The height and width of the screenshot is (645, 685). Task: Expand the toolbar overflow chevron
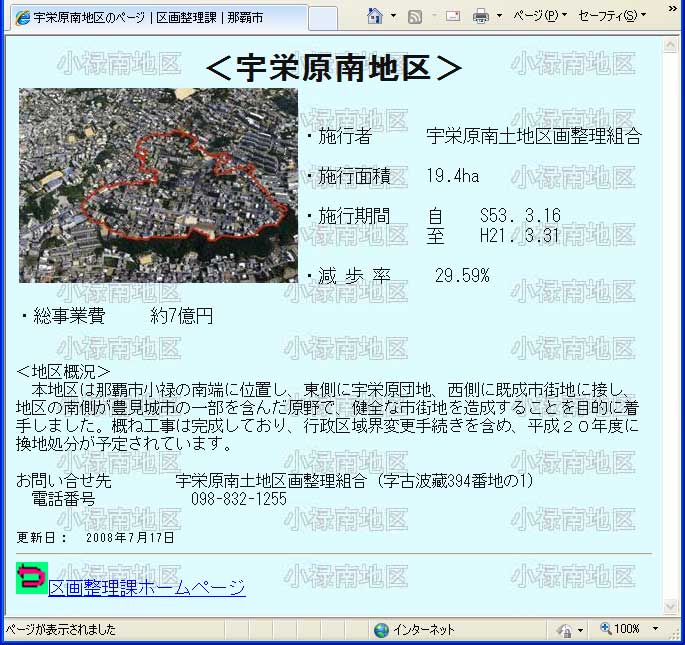pos(673,9)
